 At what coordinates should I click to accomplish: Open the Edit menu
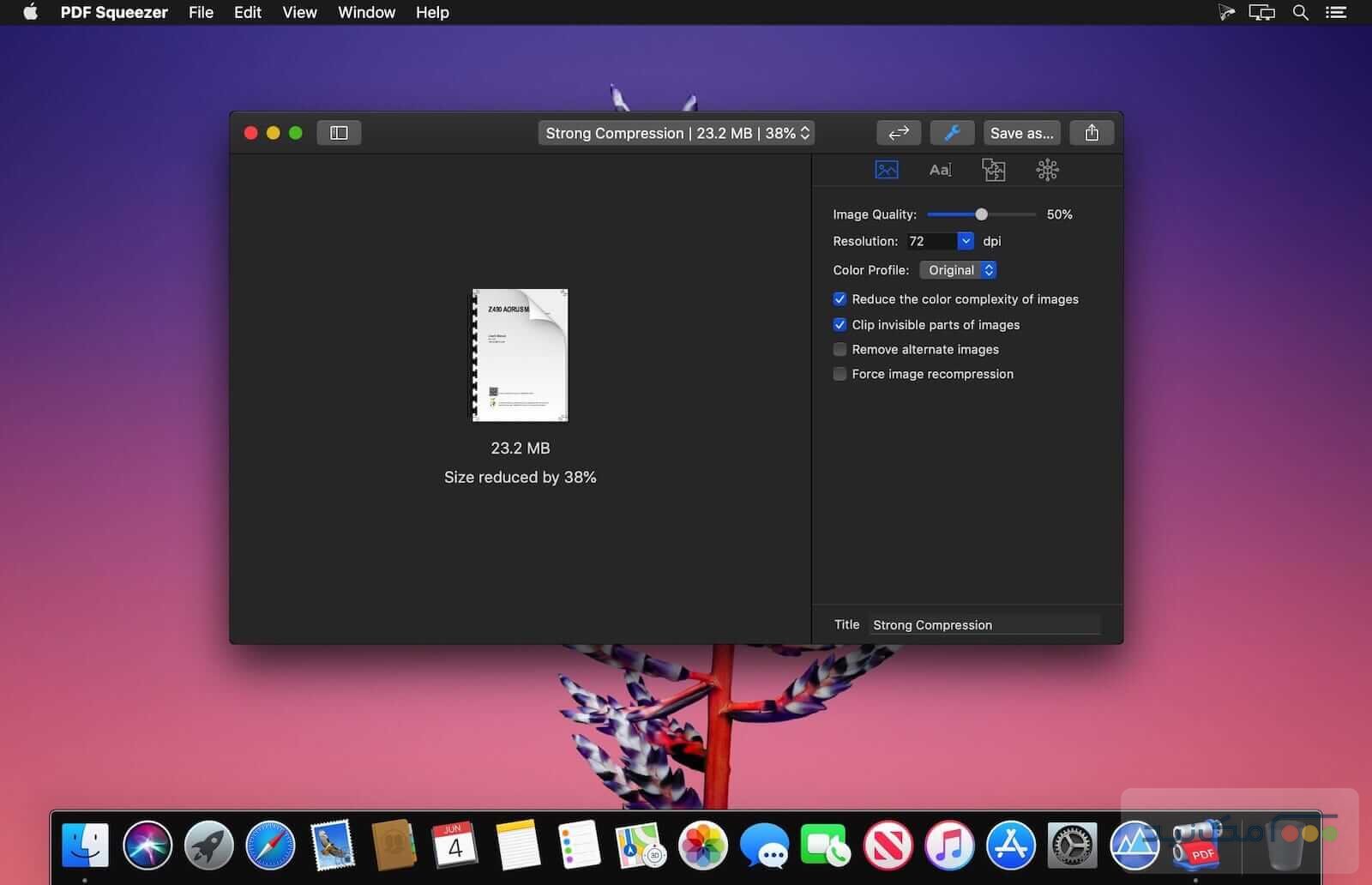pyautogui.click(x=247, y=13)
